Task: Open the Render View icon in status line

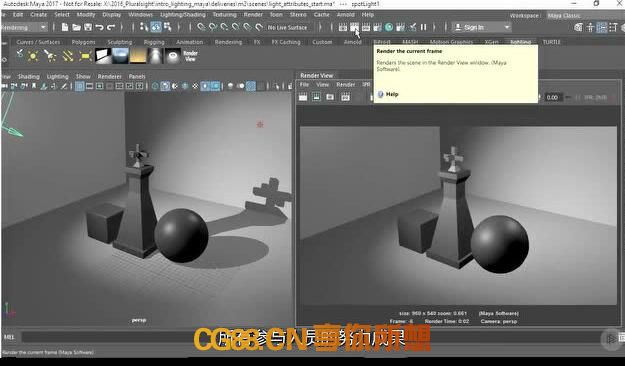Action: coord(342,27)
